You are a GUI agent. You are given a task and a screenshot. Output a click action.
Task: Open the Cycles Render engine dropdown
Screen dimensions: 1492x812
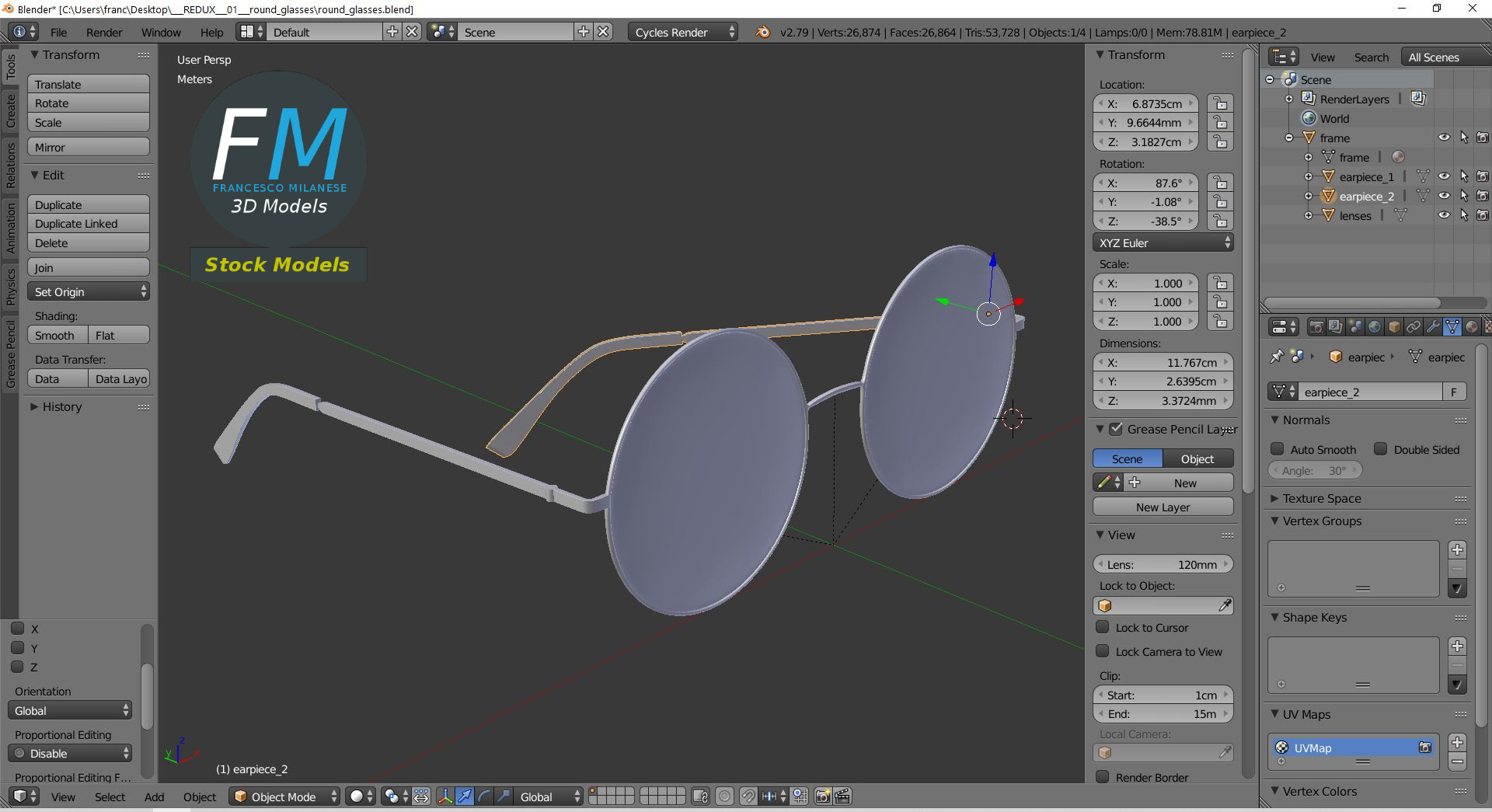[x=683, y=32]
